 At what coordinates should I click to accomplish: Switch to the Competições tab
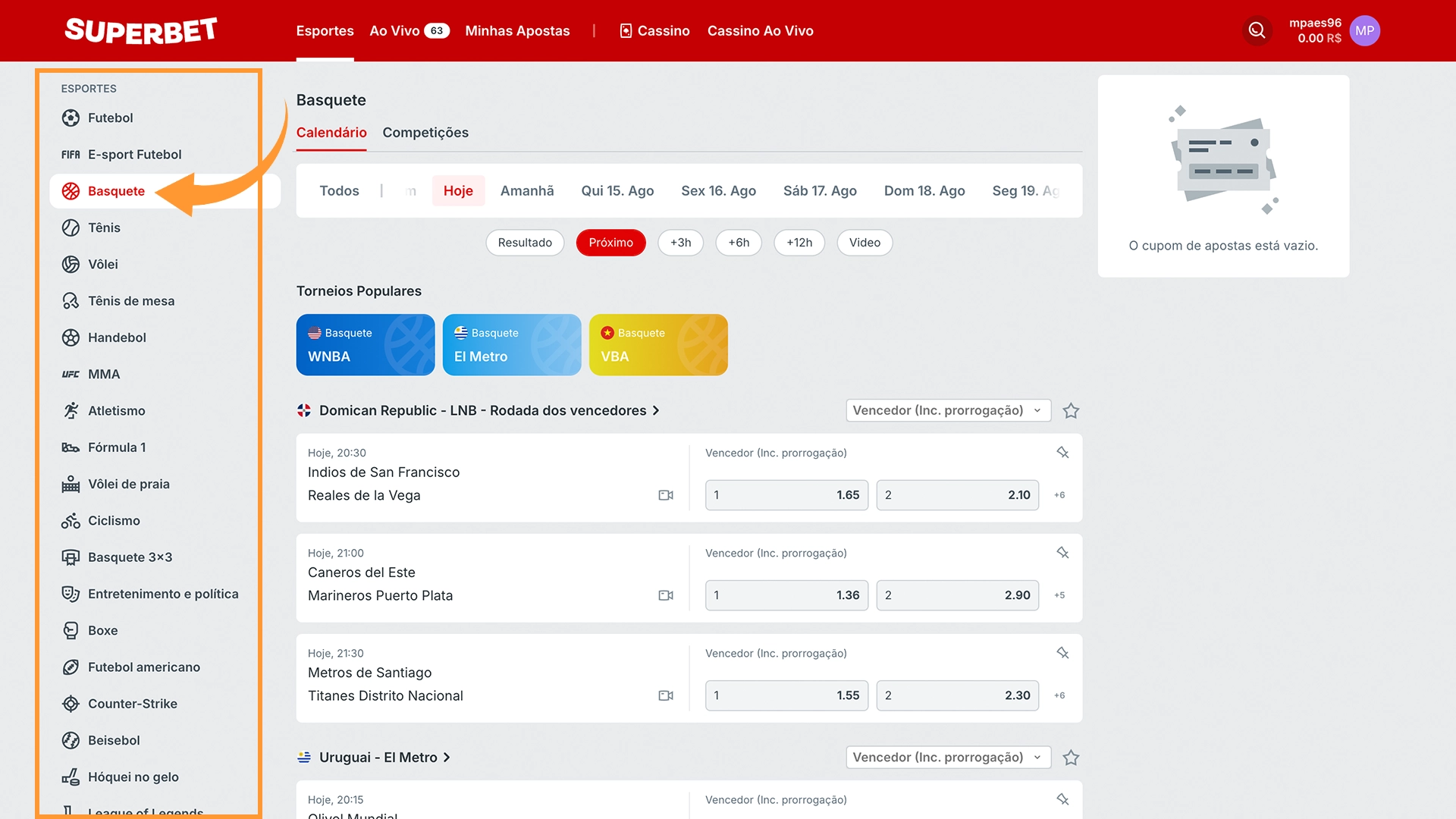pyautogui.click(x=425, y=133)
